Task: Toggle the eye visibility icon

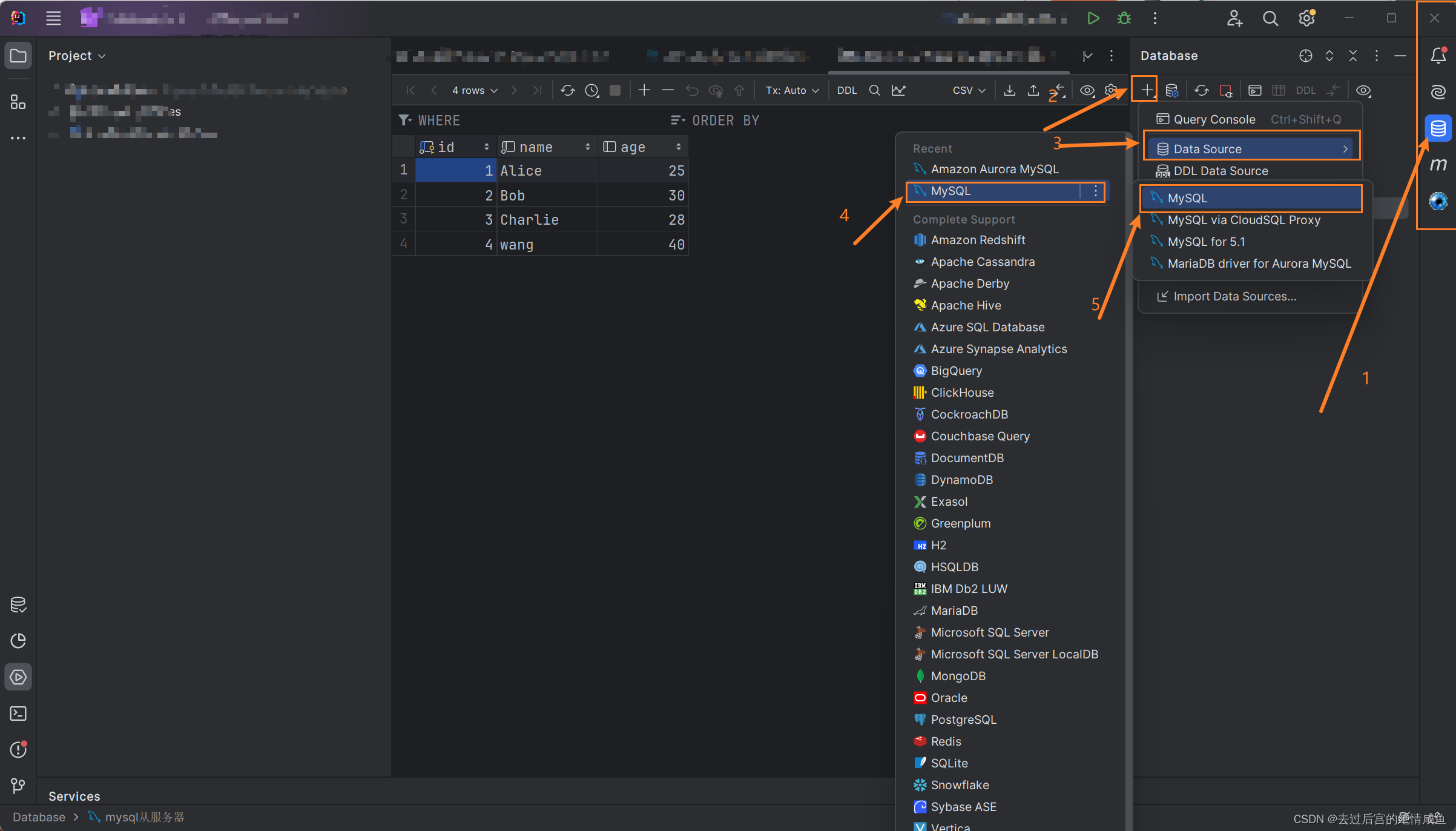Action: [x=1086, y=90]
